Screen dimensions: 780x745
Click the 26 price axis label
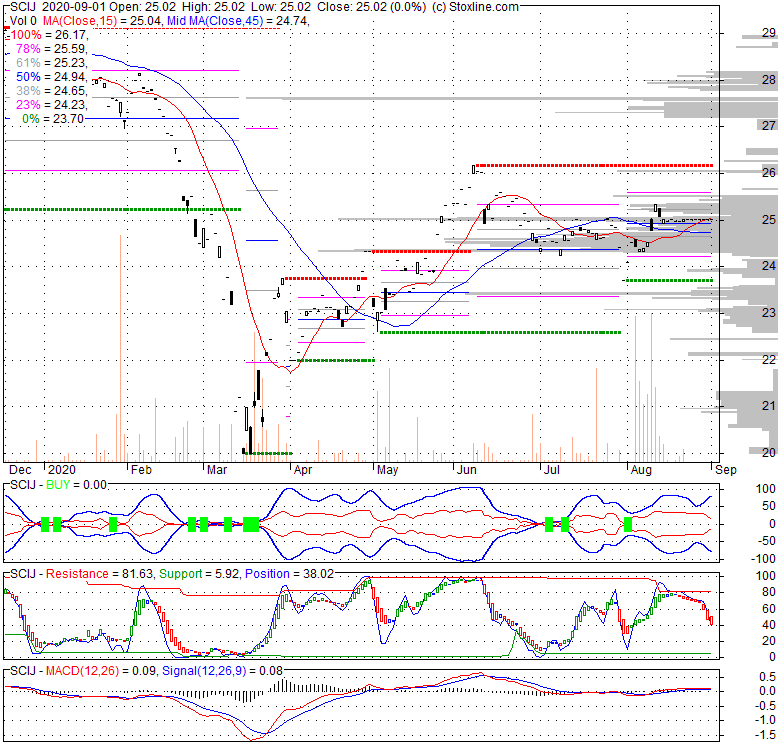click(x=769, y=173)
